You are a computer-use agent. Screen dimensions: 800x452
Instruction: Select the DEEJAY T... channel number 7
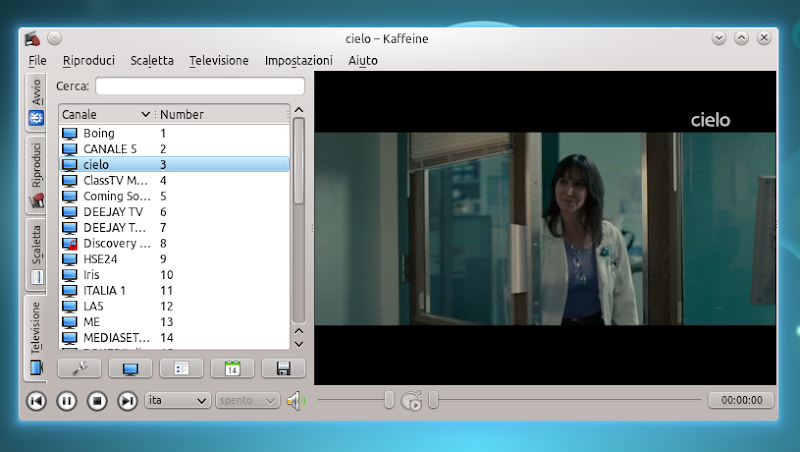[174, 228]
